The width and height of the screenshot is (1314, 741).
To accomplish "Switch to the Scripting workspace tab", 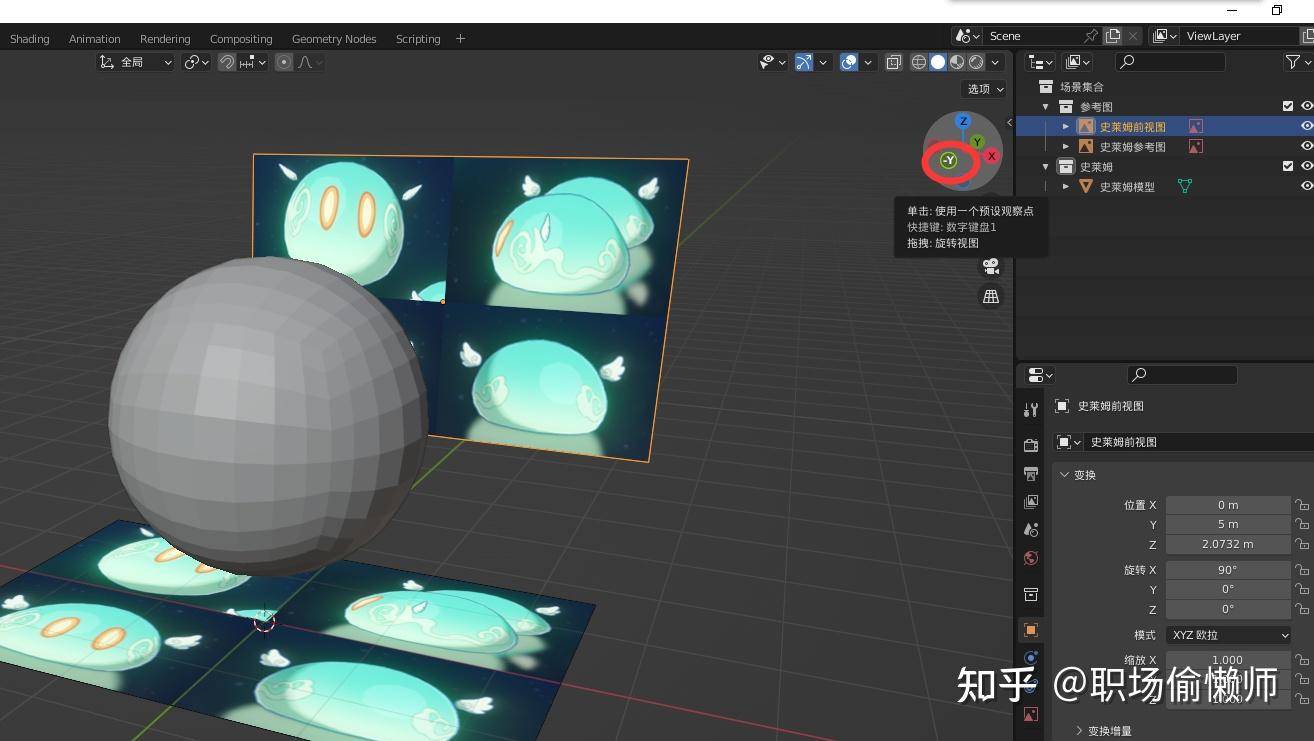I will click(x=418, y=39).
